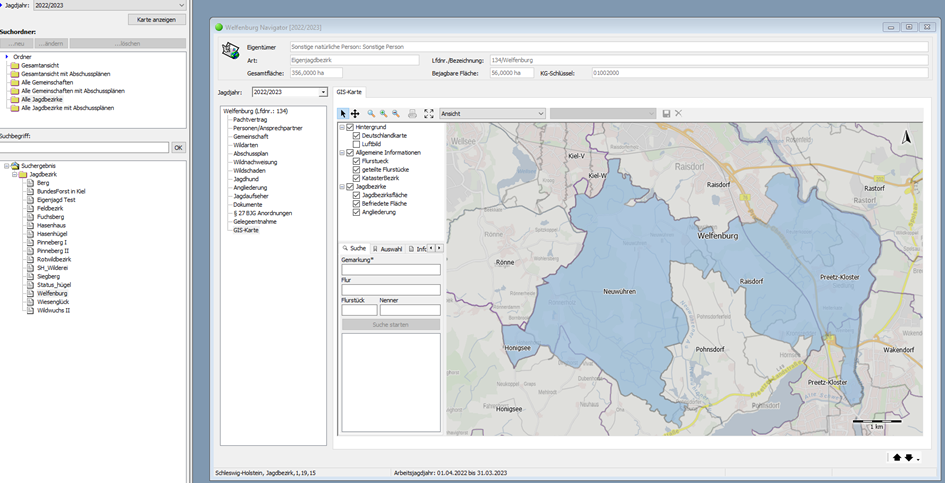This screenshot has height=483, width=945.
Task: Enable the Luftbild layer checkbox
Action: (357, 144)
